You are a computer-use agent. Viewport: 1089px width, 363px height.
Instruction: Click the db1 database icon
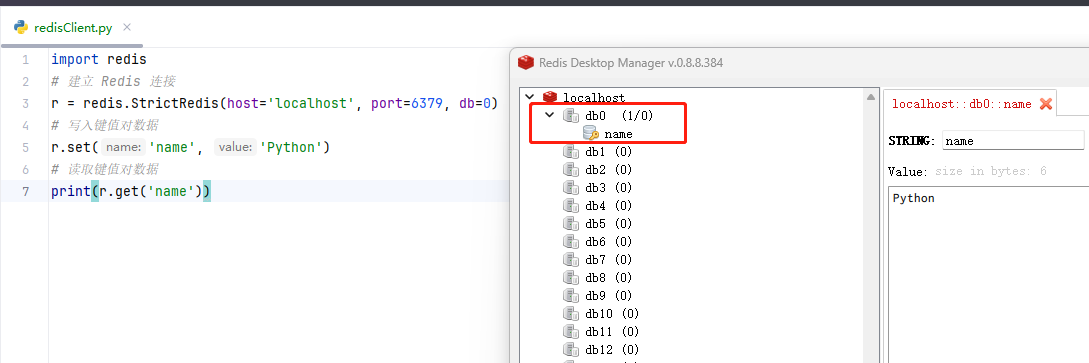571,152
